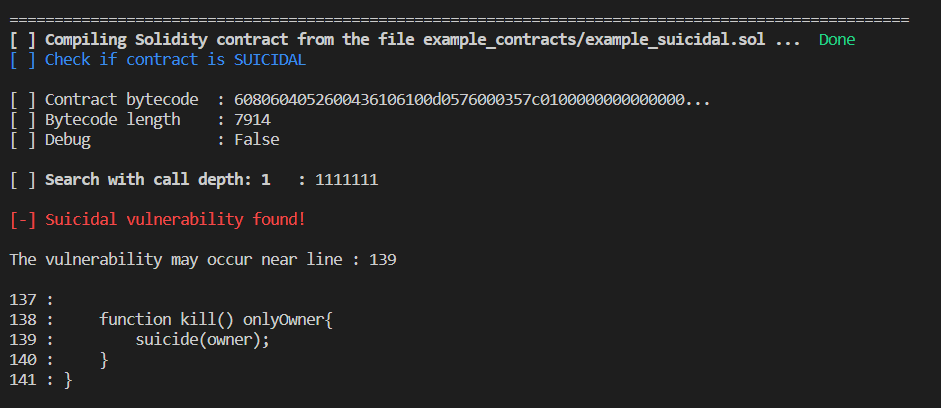Screen dimensions: 941x408
Task: Click the number 1111111 after call depth
Action: 346,180
